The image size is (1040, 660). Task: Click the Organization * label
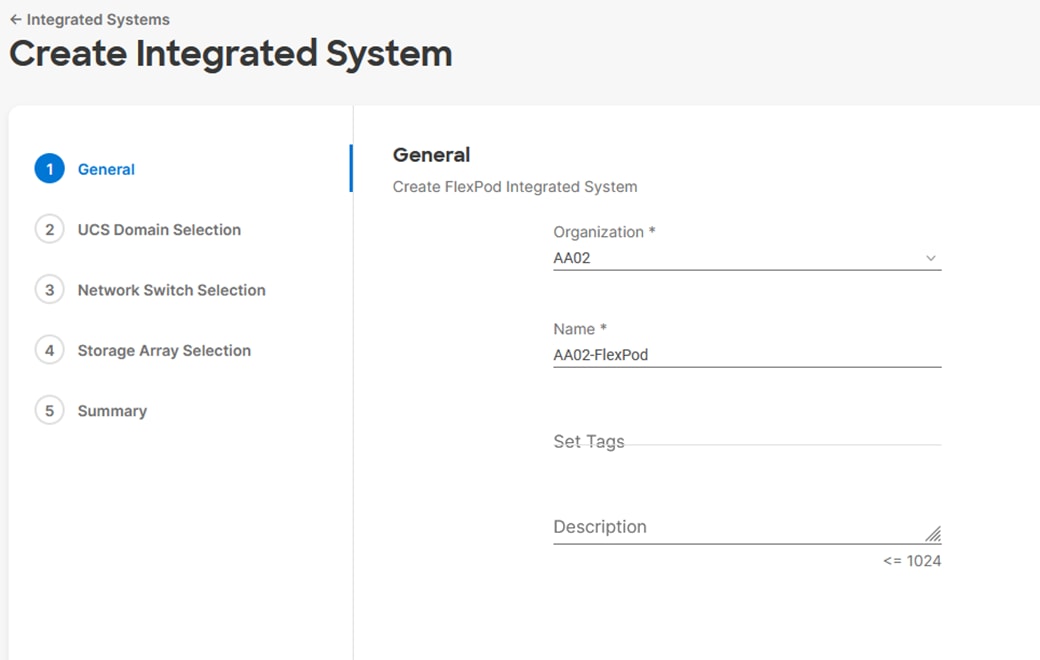pyautogui.click(x=604, y=232)
